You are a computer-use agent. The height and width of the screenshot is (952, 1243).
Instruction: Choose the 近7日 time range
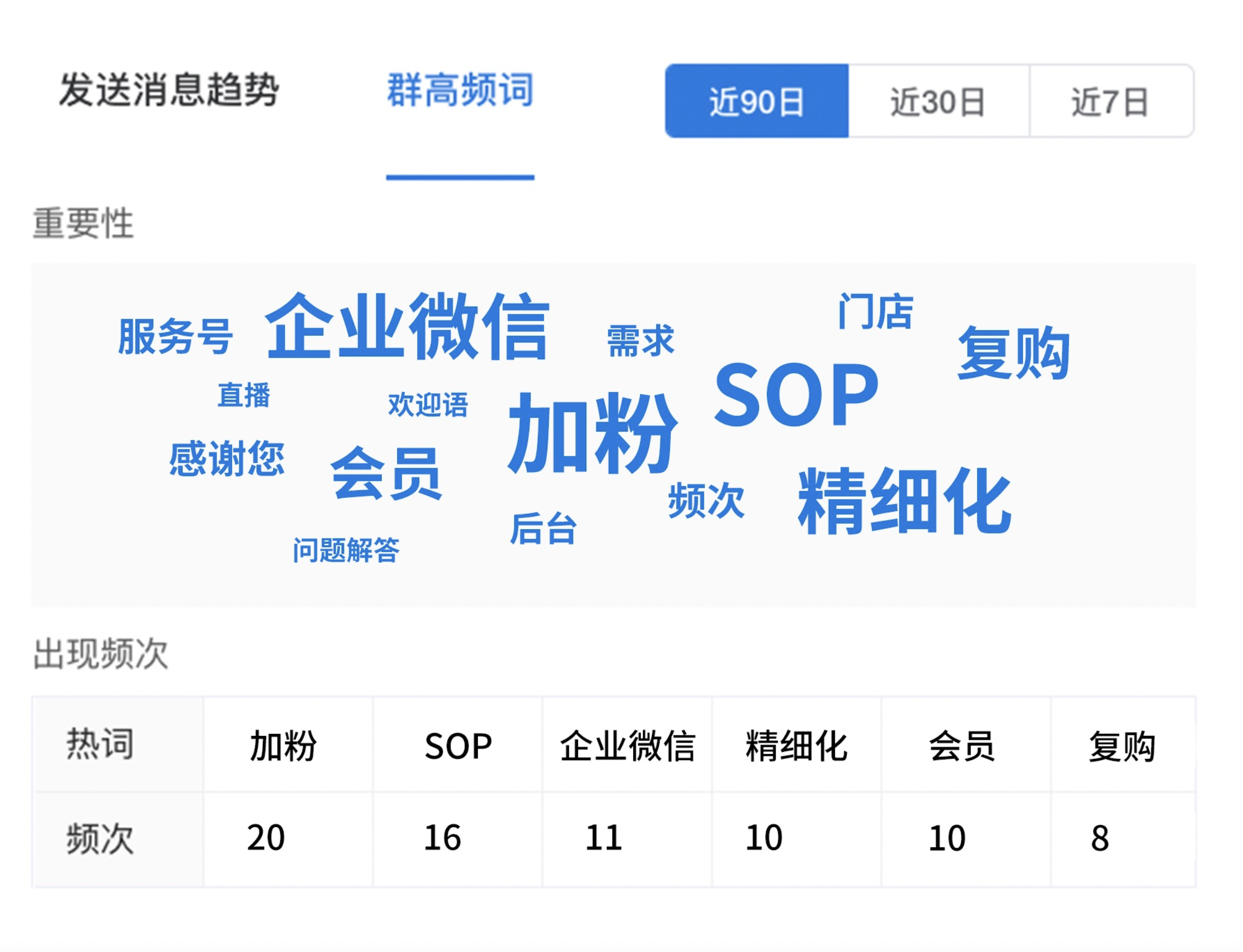(1111, 101)
